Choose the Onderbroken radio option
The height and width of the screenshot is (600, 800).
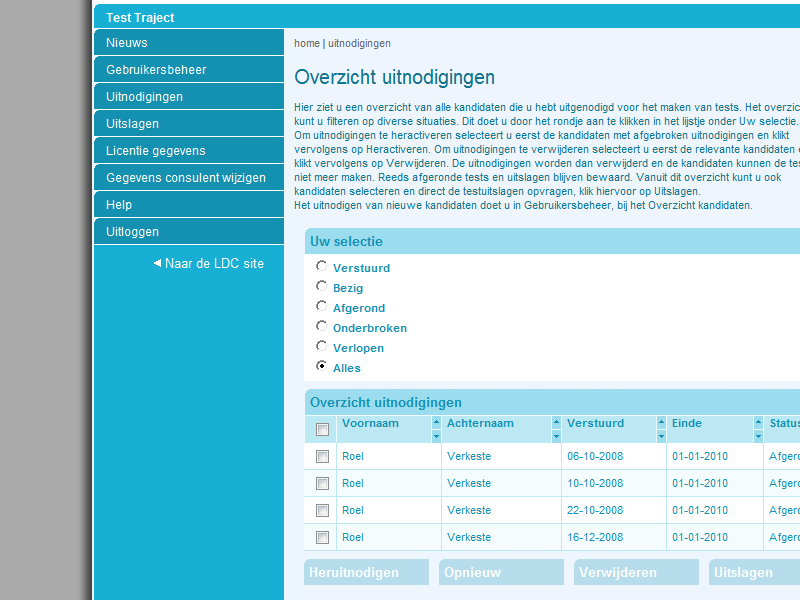(321, 326)
